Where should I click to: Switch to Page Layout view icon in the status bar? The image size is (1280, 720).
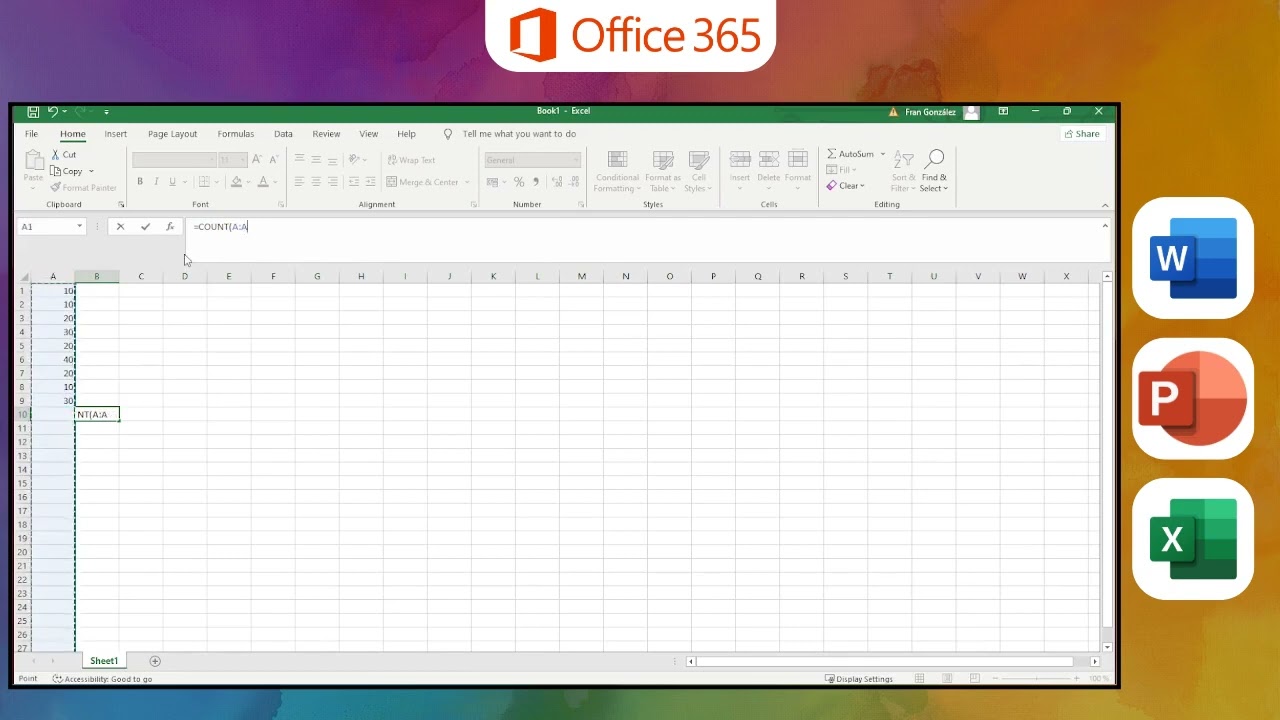[947, 679]
